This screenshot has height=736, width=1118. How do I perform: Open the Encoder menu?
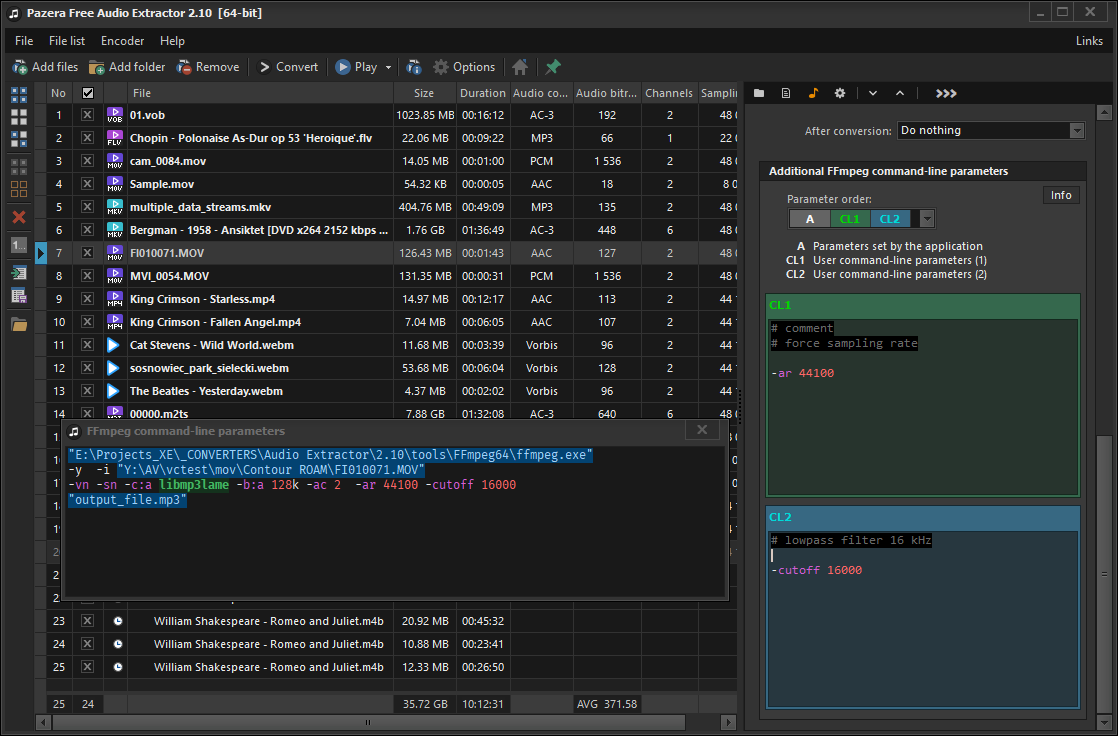(122, 41)
